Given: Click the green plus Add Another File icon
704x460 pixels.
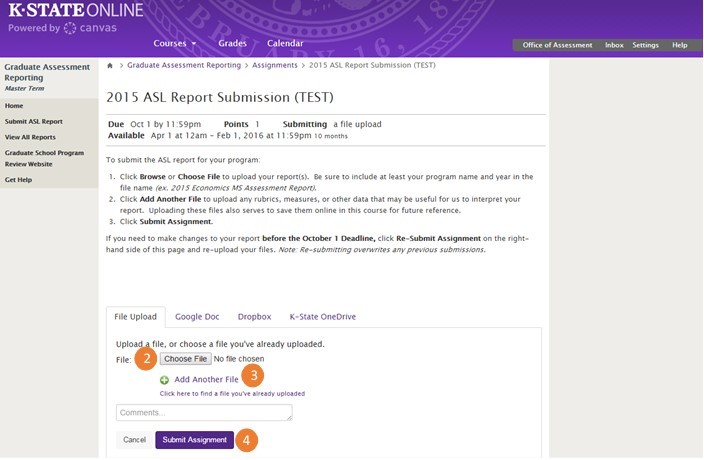Looking at the screenshot, I should pyautogui.click(x=164, y=380).
